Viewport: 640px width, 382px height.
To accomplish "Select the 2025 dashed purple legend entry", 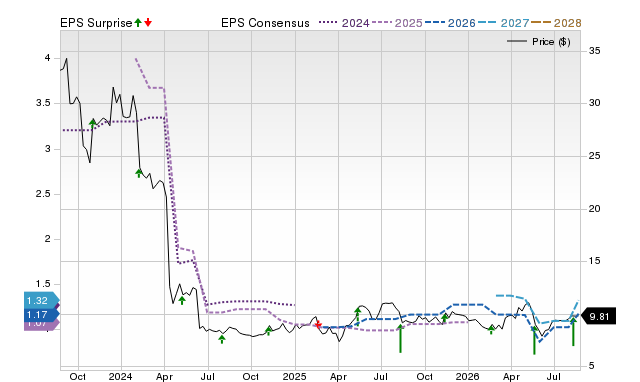I will [x=397, y=23].
